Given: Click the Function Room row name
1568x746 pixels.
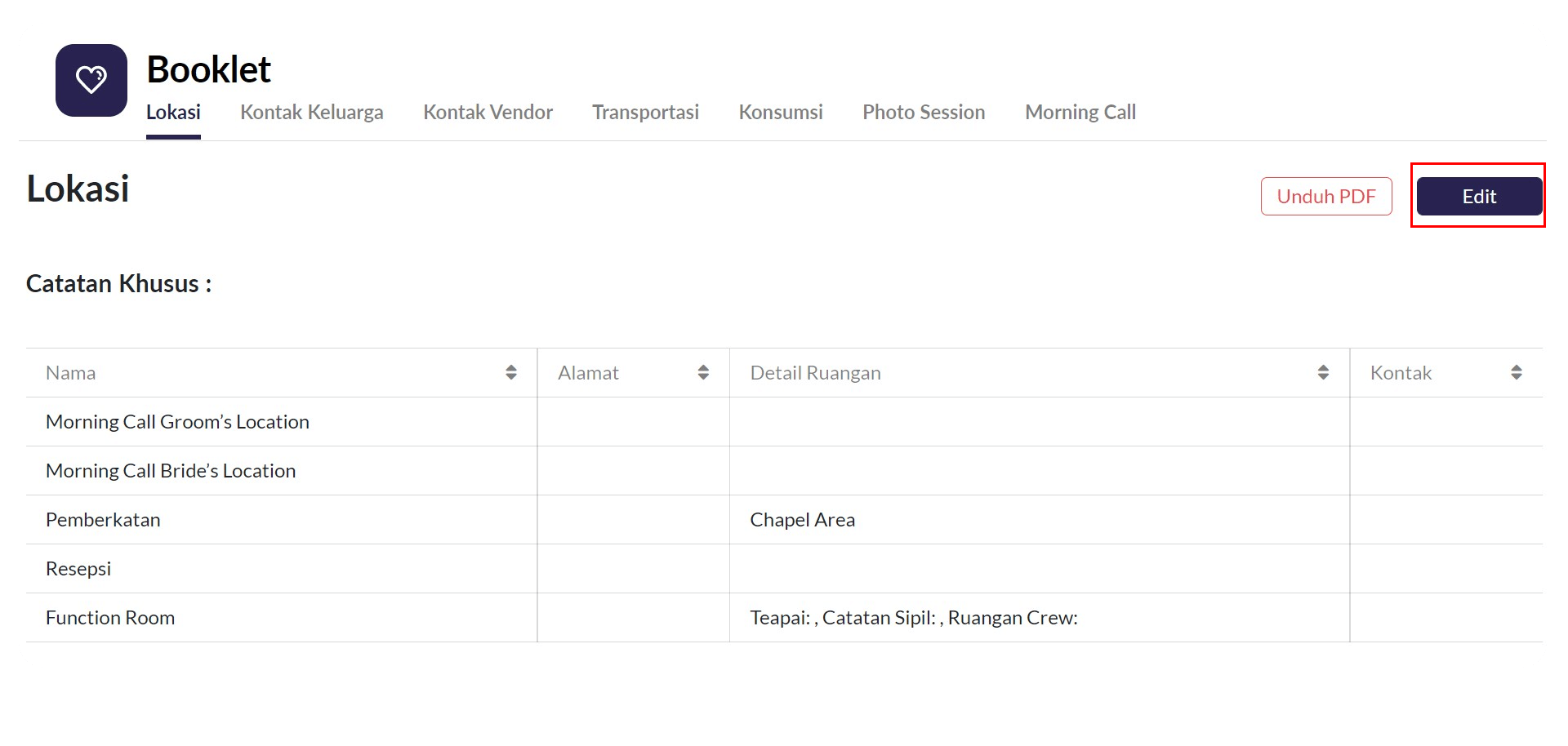Looking at the screenshot, I should tap(110, 618).
